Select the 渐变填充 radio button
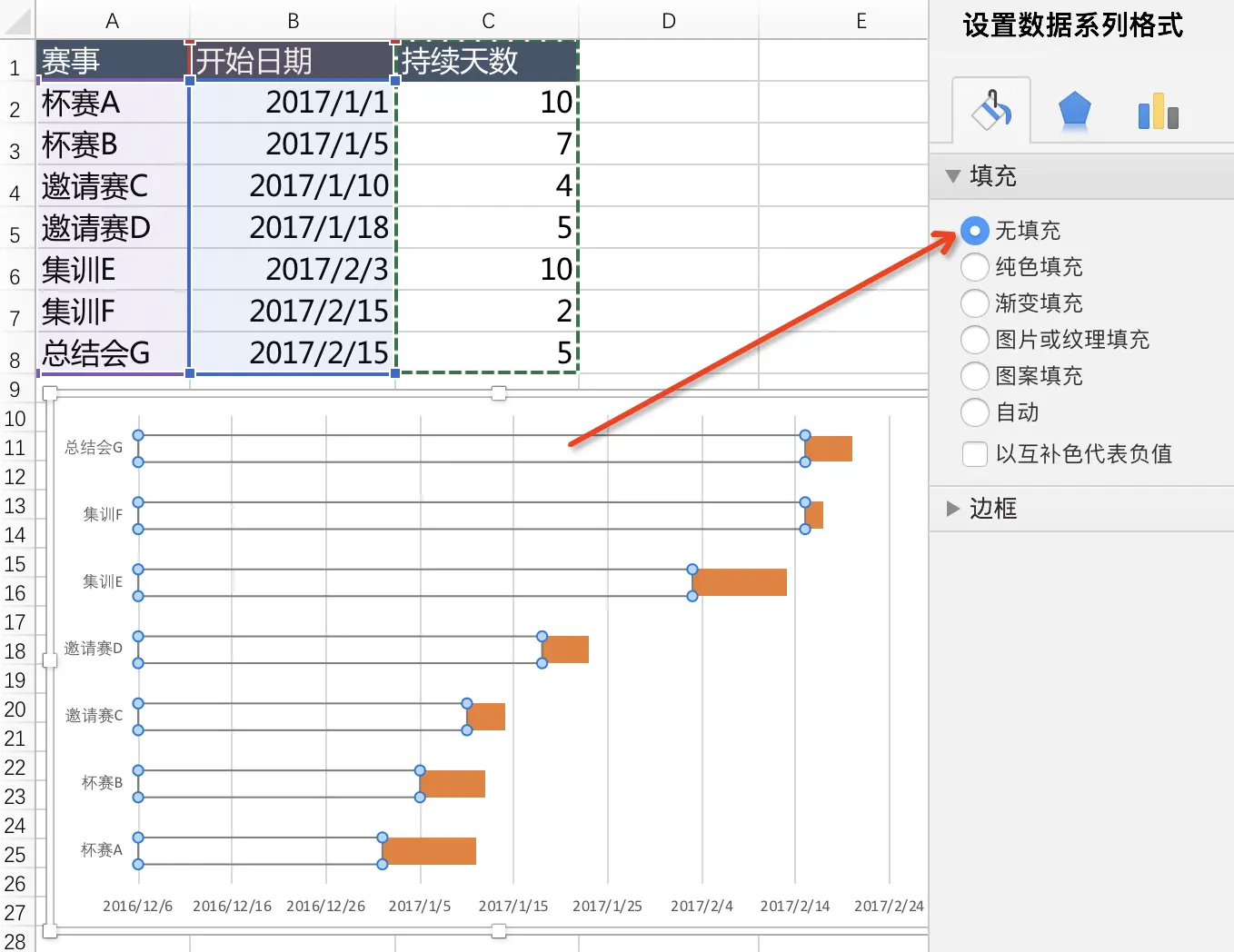This screenshot has width=1234, height=952. click(975, 303)
